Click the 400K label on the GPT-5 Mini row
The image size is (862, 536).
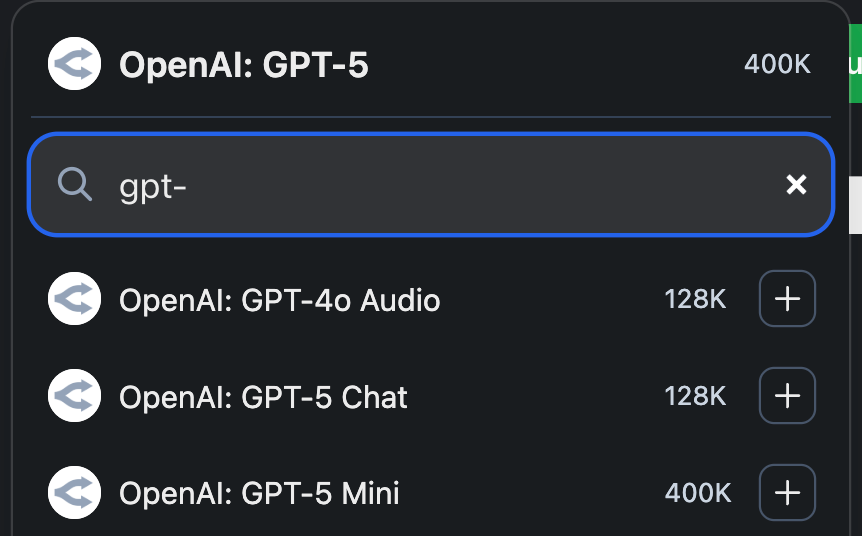pos(698,493)
